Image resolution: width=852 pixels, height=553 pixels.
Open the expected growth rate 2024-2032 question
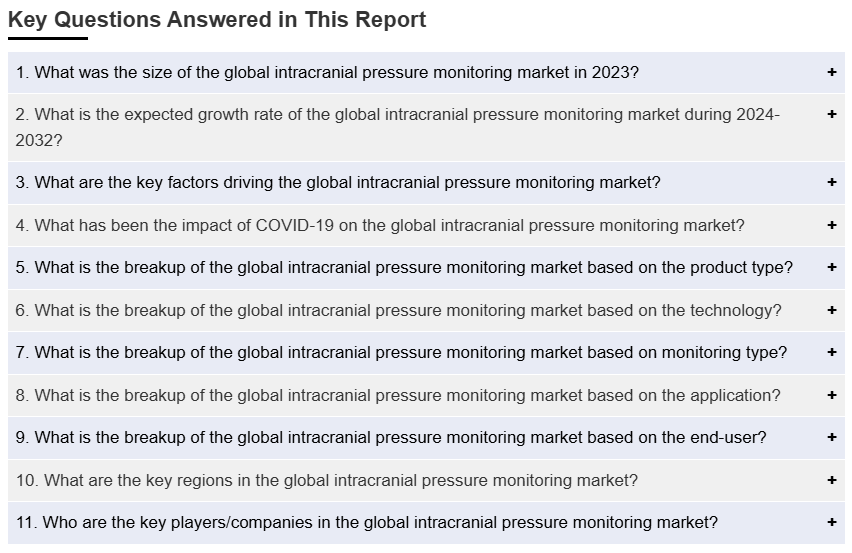tap(397, 127)
